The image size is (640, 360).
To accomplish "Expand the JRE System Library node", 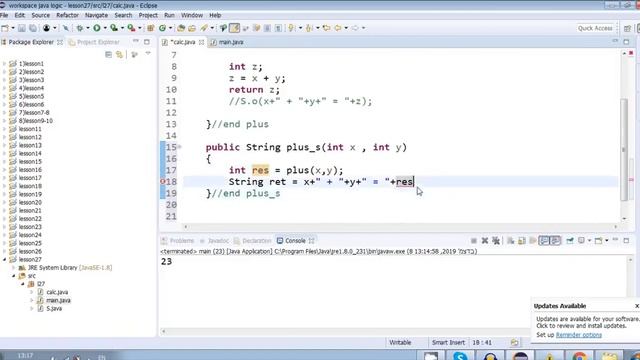I will (x=13, y=268).
